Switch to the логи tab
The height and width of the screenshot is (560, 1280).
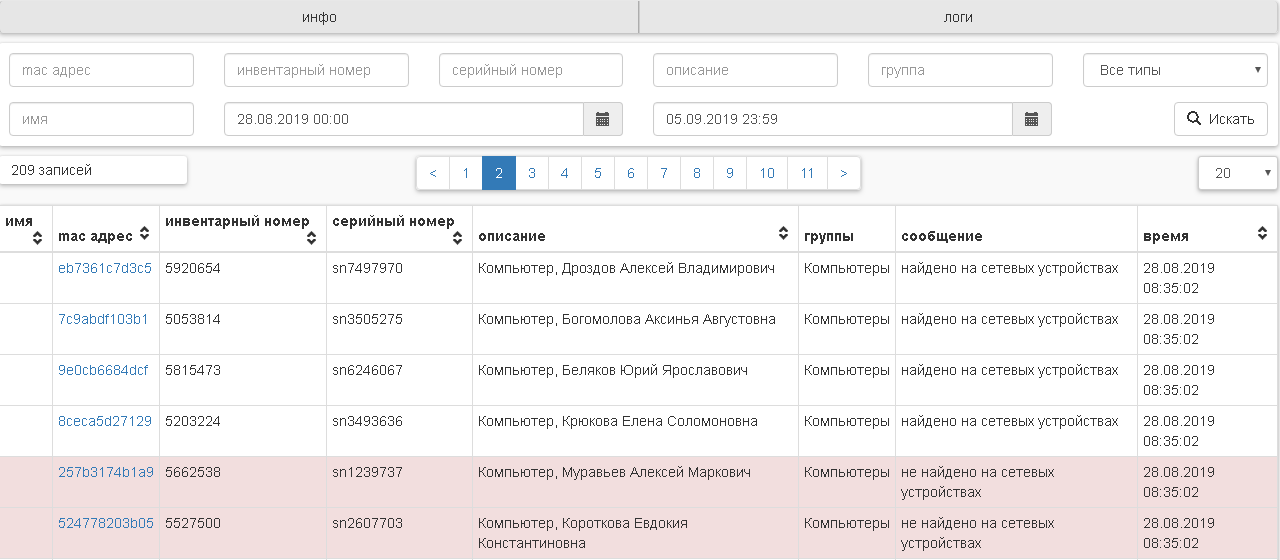click(x=958, y=17)
